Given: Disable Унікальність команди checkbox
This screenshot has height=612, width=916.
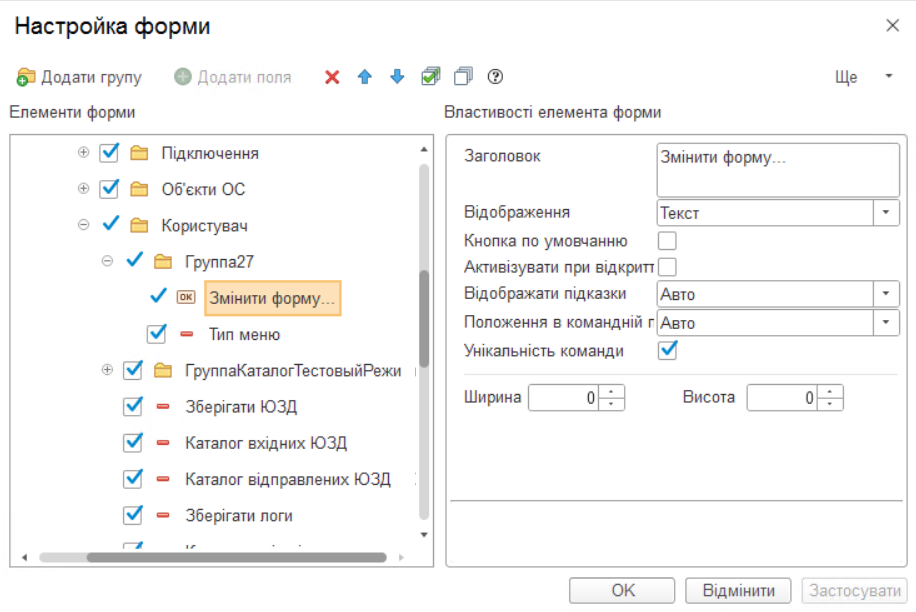Looking at the screenshot, I should (666, 351).
